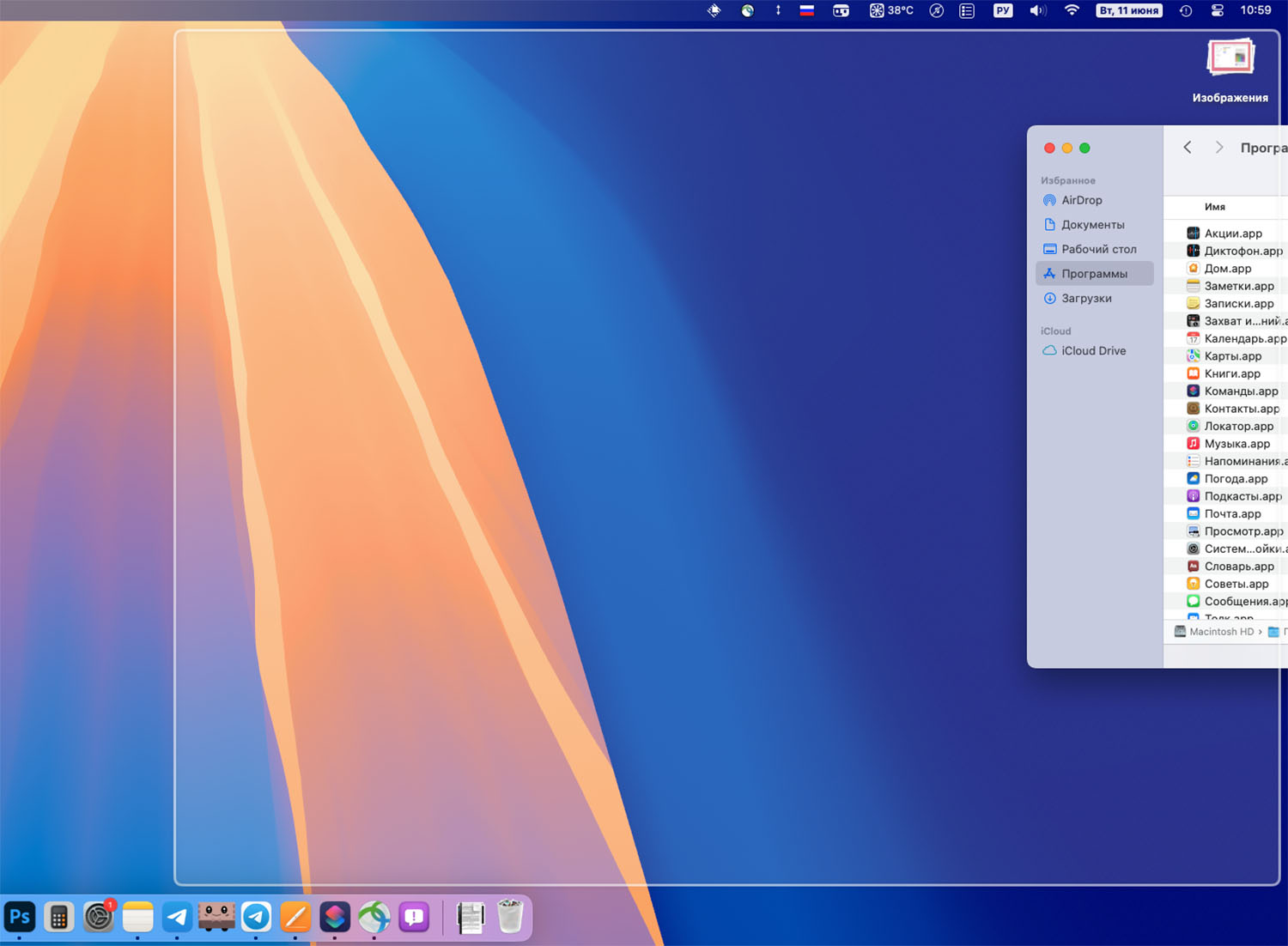Launch the Pages app from the Dock
This screenshot has height=946, width=1288.
(295, 917)
